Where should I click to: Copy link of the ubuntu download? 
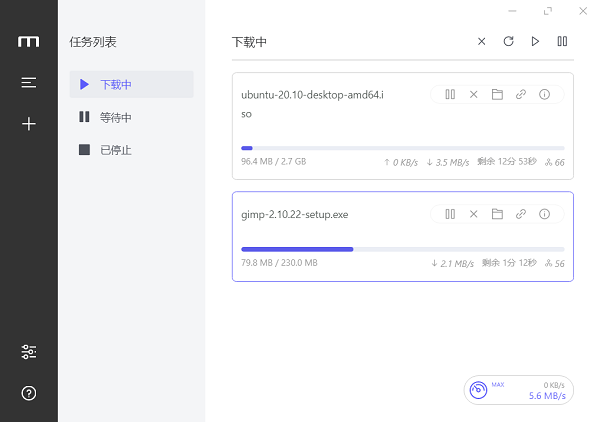[521, 94]
